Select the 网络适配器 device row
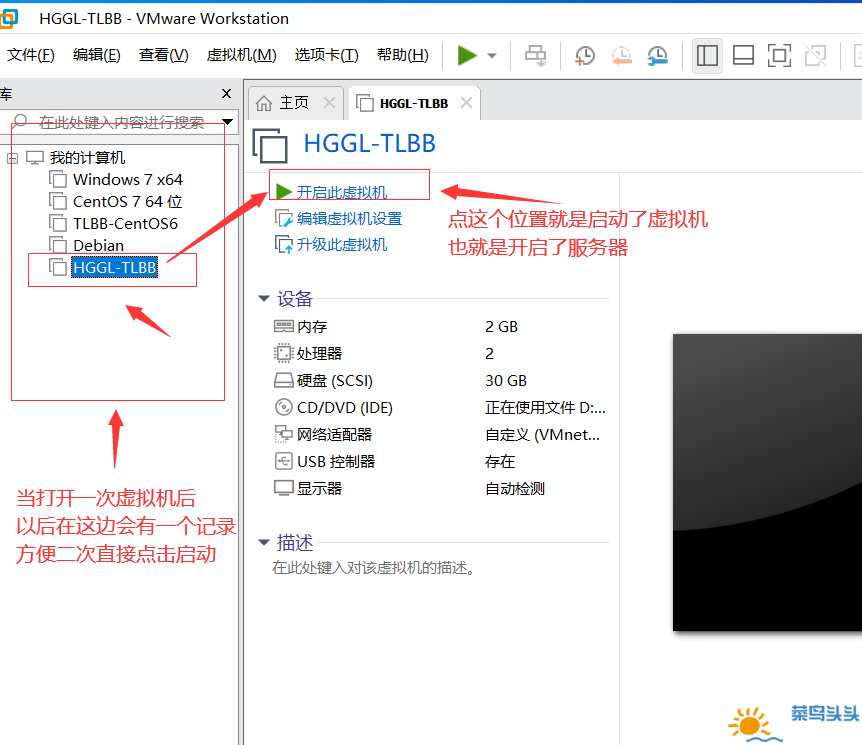 tap(440, 434)
